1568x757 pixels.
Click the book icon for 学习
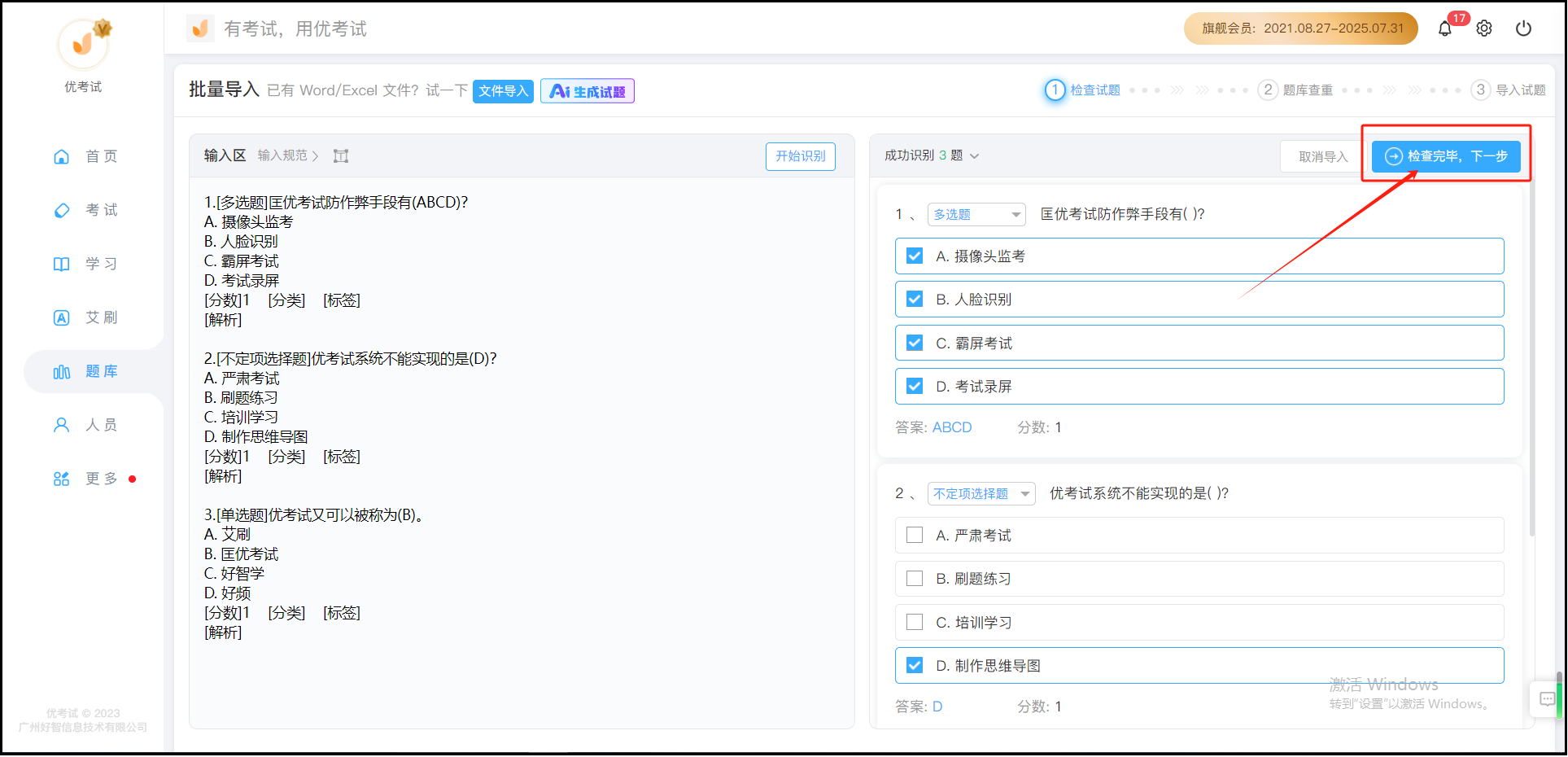[62, 264]
